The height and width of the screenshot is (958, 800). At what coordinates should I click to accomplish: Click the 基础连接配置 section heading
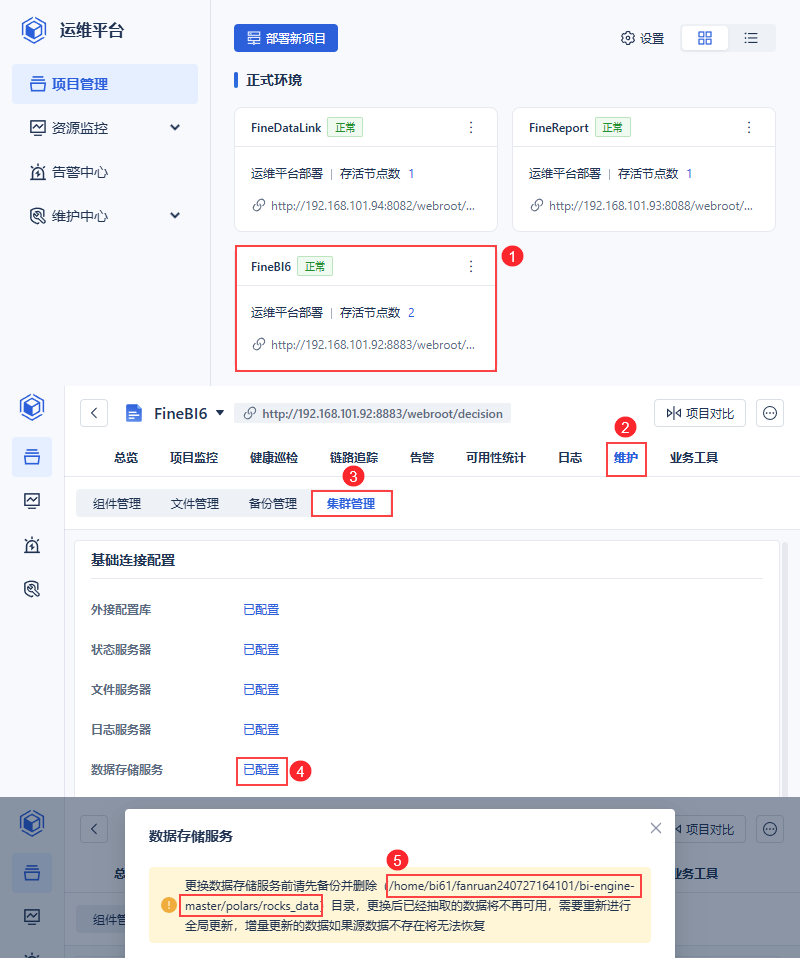click(x=133, y=560)
